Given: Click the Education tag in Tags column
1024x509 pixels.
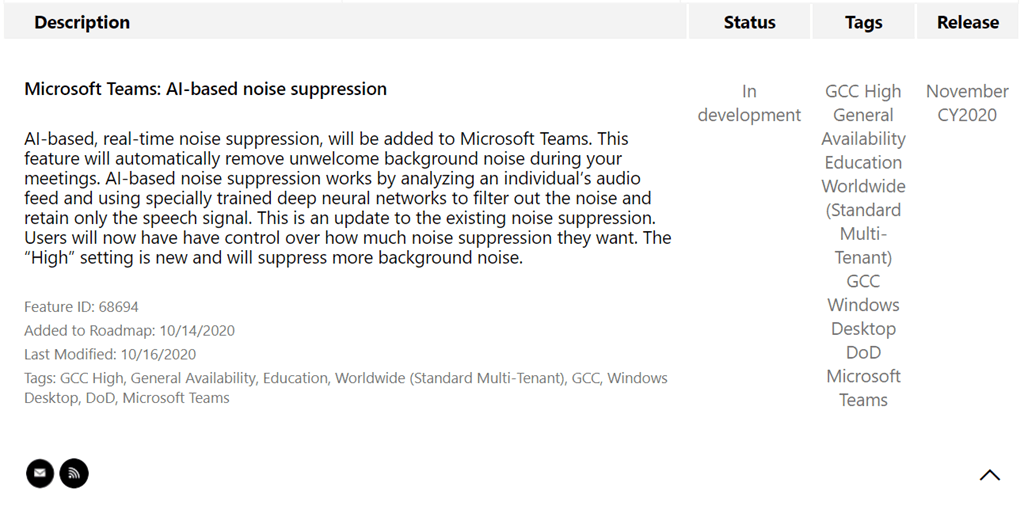Looking at the screenshot, I should [x=863, y=162].
